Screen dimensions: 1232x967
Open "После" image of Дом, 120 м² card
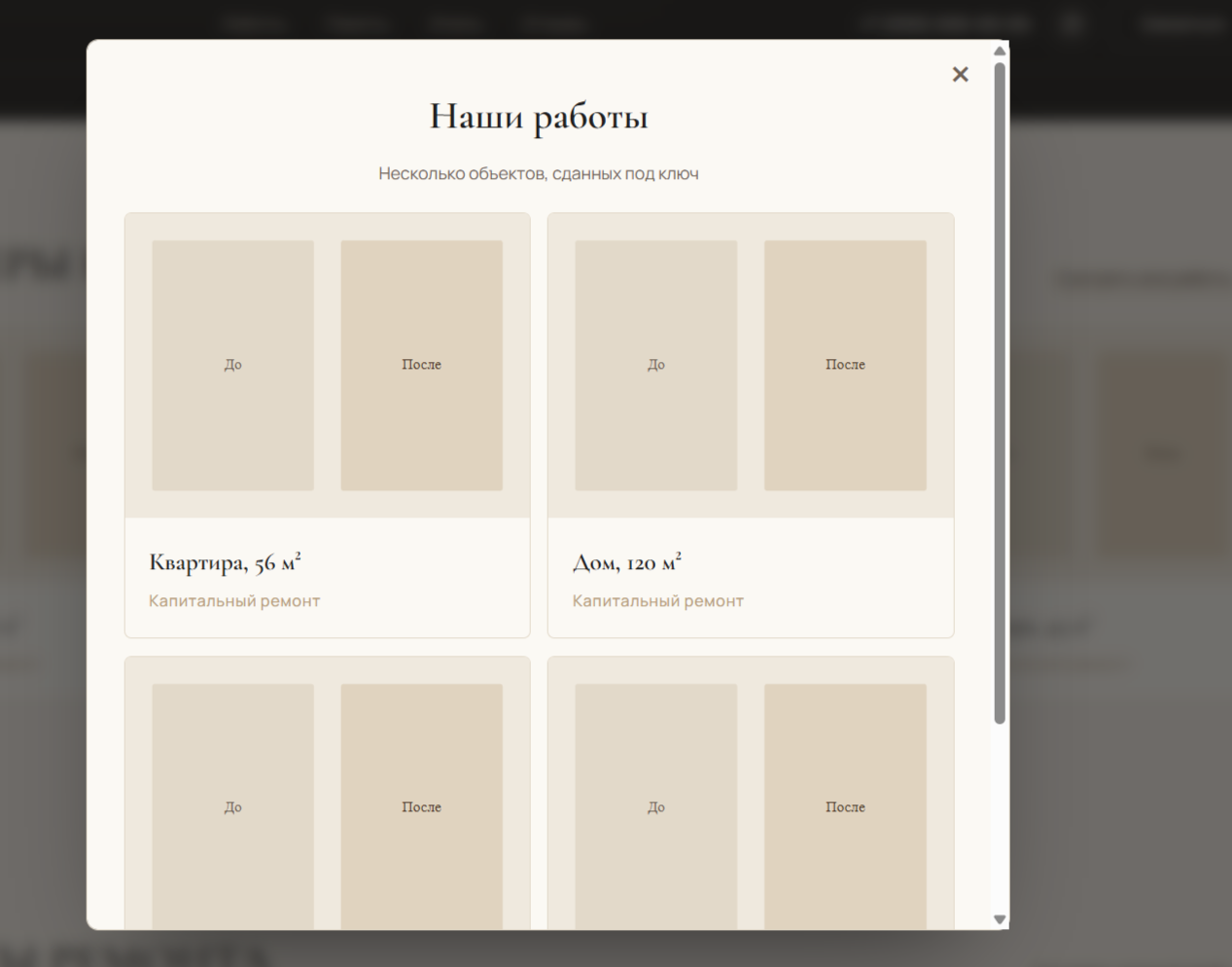coord(845,365)
